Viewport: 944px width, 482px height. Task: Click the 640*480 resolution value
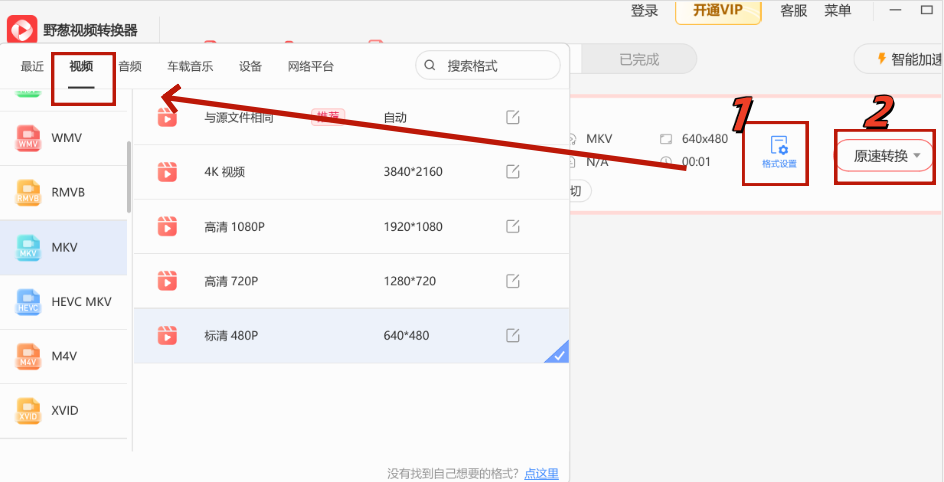(406, 335)
